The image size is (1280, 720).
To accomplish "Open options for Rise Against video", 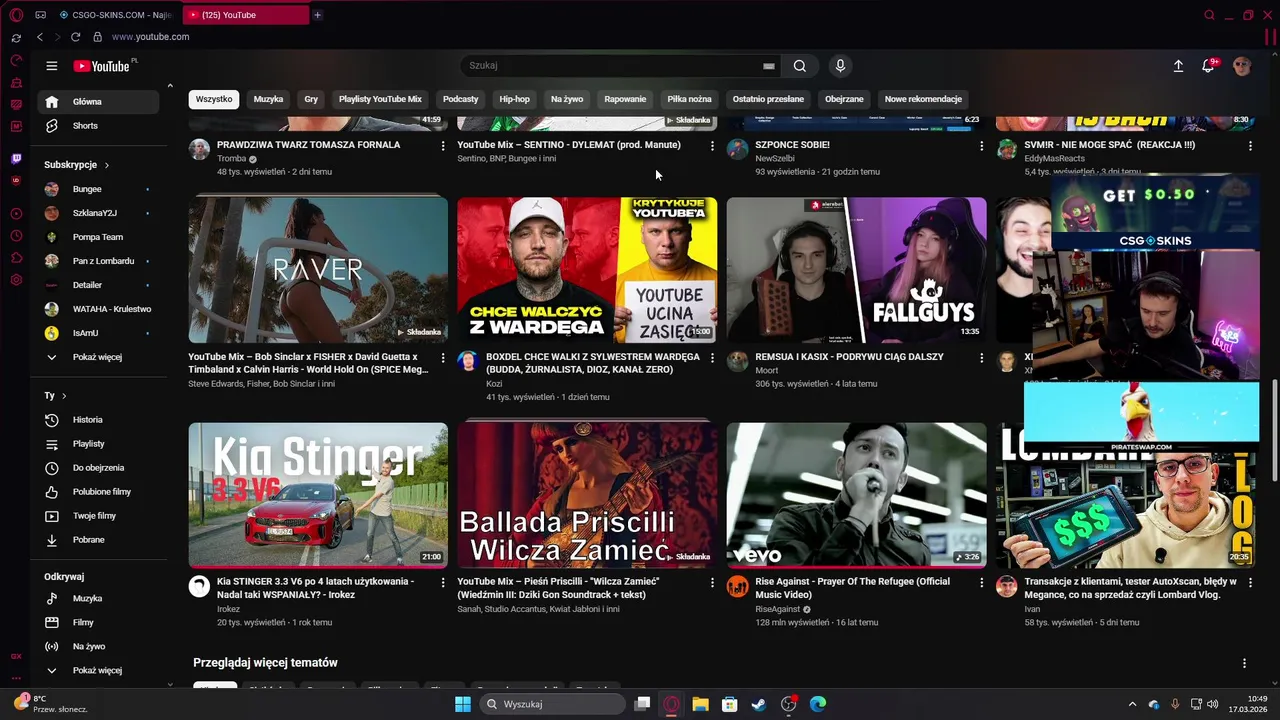I will point(981,582).
